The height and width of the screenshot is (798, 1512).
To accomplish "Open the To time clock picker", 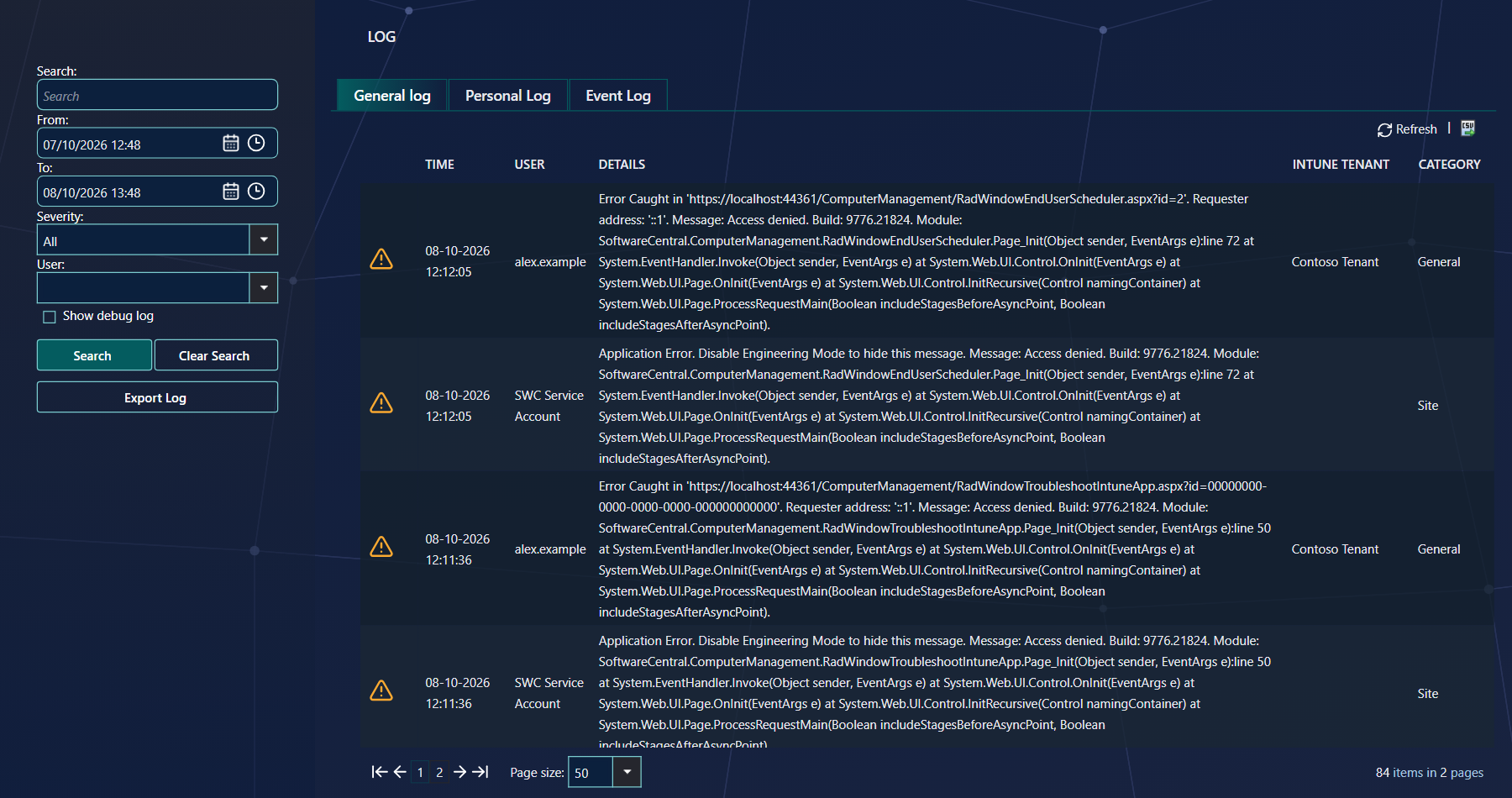I will (x=256, y=192).
